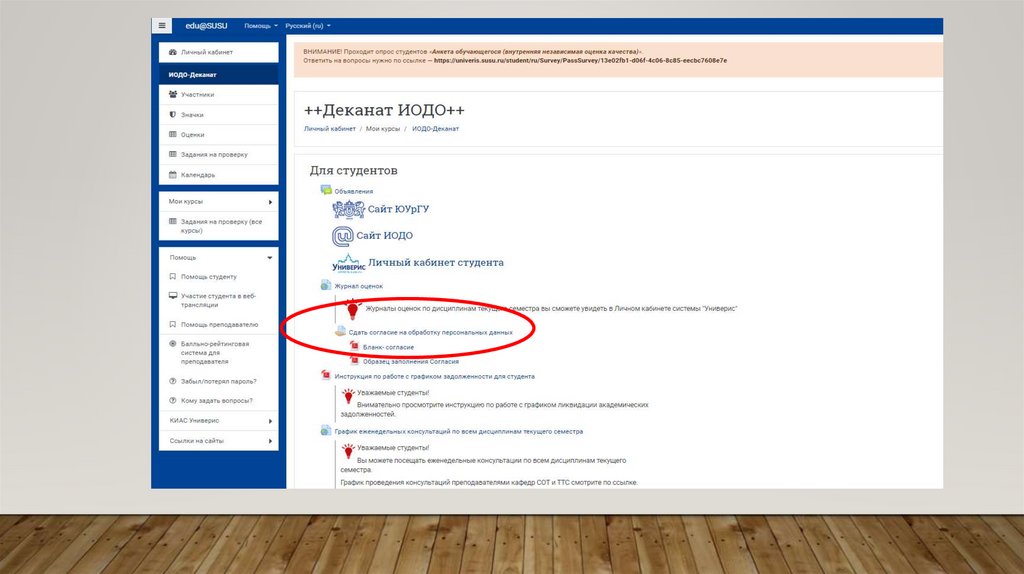Open Оценки in the sidebar

[x=193, y=135]
